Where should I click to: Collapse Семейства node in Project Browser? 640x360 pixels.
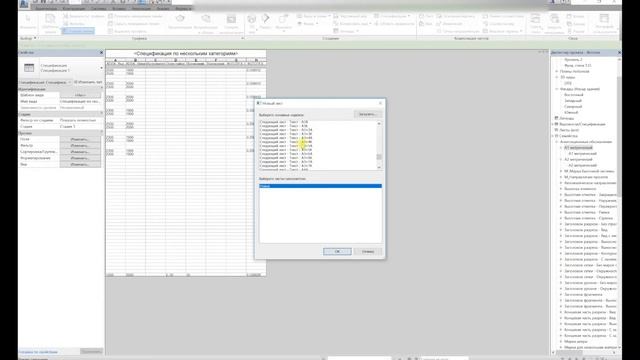point(553,136)
